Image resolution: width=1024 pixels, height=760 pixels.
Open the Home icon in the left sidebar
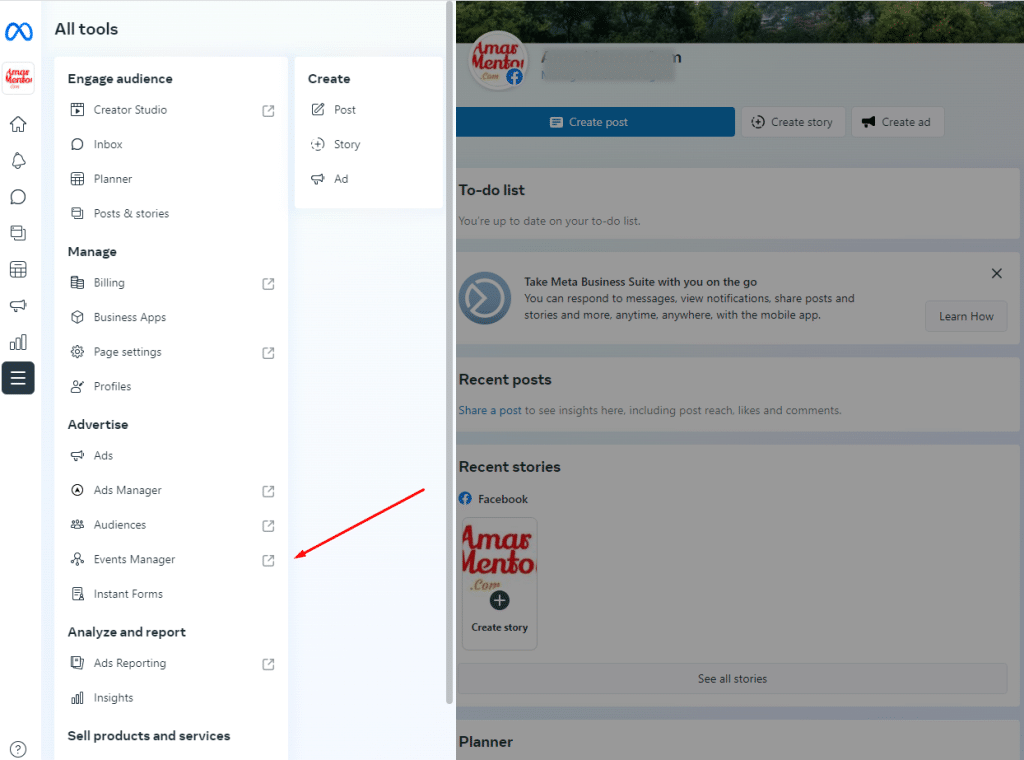[x=18, y=124]
